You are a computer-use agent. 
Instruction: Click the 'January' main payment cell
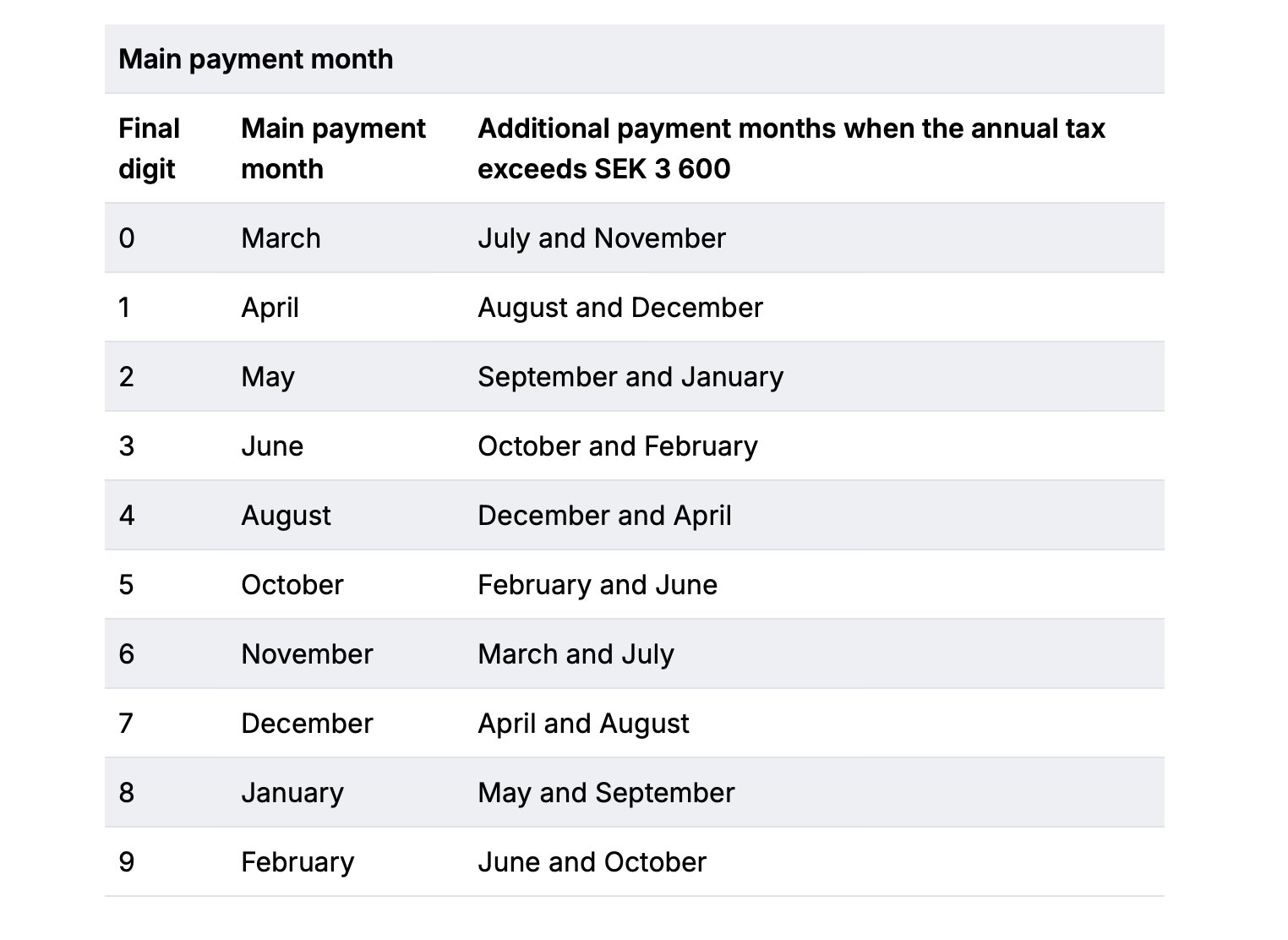coord(292,793)
